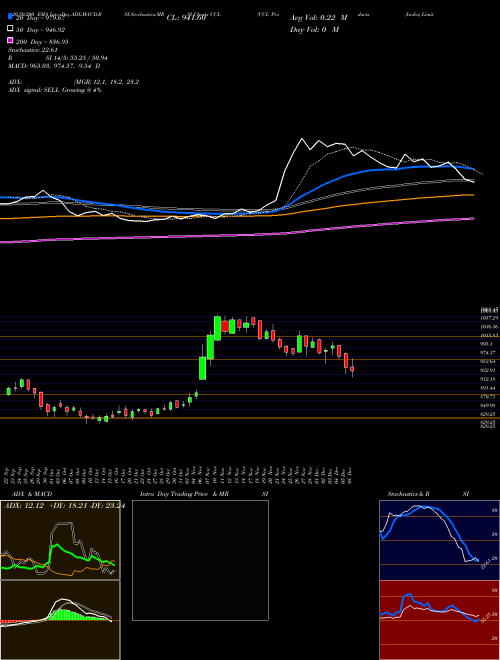Viewport: 500px width, 660px height.
Task: Click the 'Day Vol: 0 M' label
Action: [x=314, y=29]
